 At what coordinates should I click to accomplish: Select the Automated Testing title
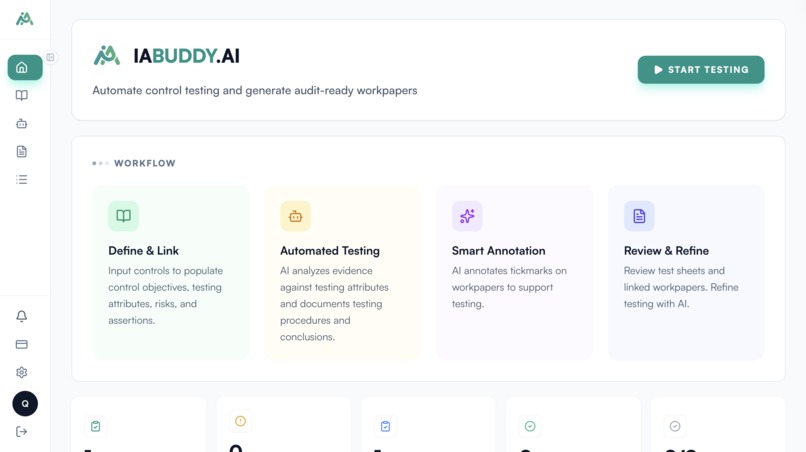tap(330, 250)
